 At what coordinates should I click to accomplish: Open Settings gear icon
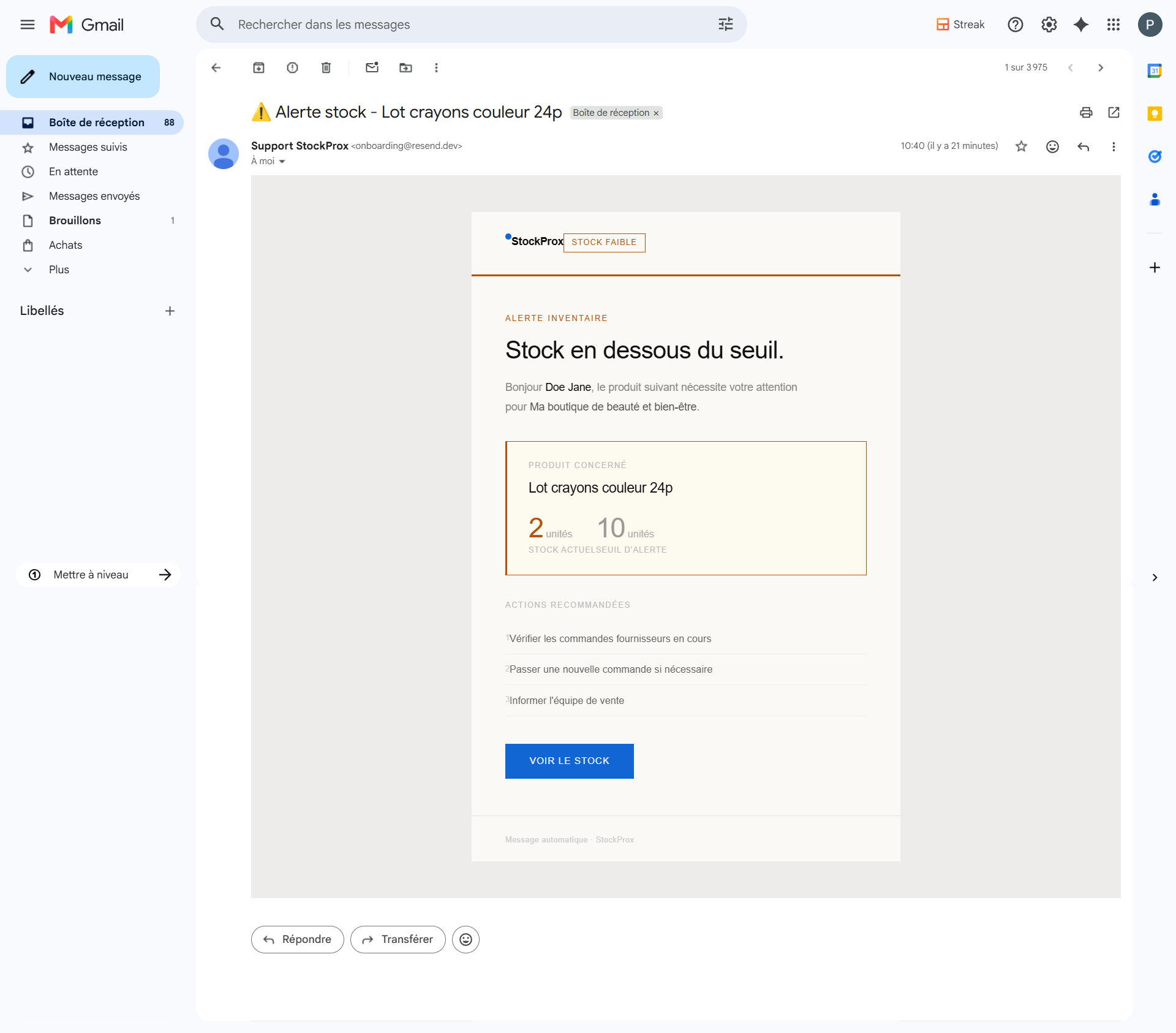1049,25
